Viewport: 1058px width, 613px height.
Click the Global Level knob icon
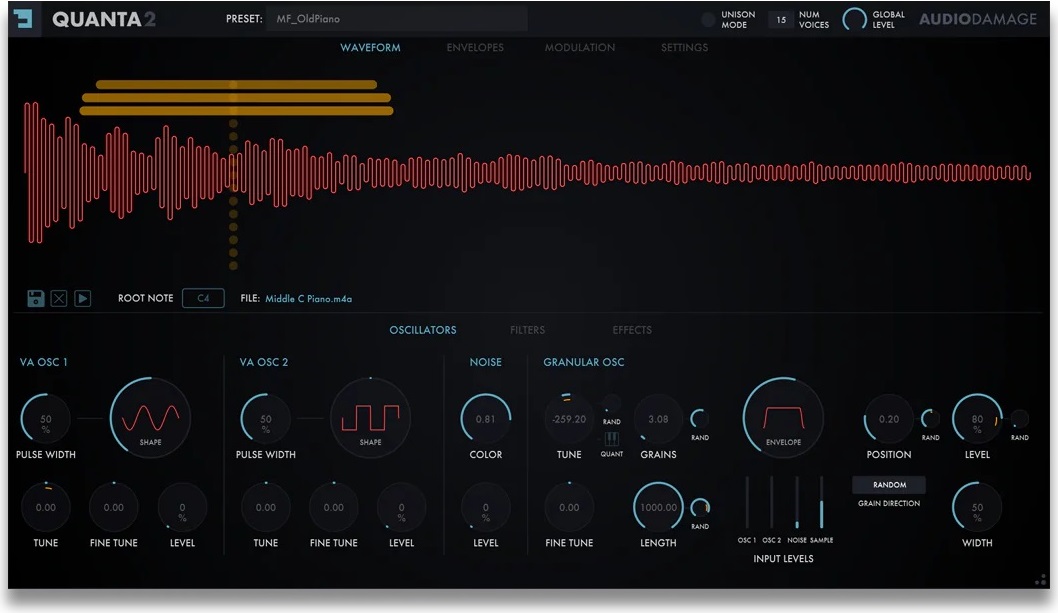(x=855, y=17)
